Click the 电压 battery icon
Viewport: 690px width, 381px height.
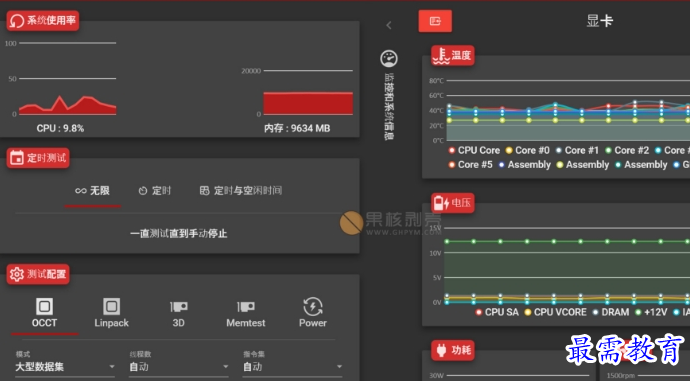pos(441,203)
